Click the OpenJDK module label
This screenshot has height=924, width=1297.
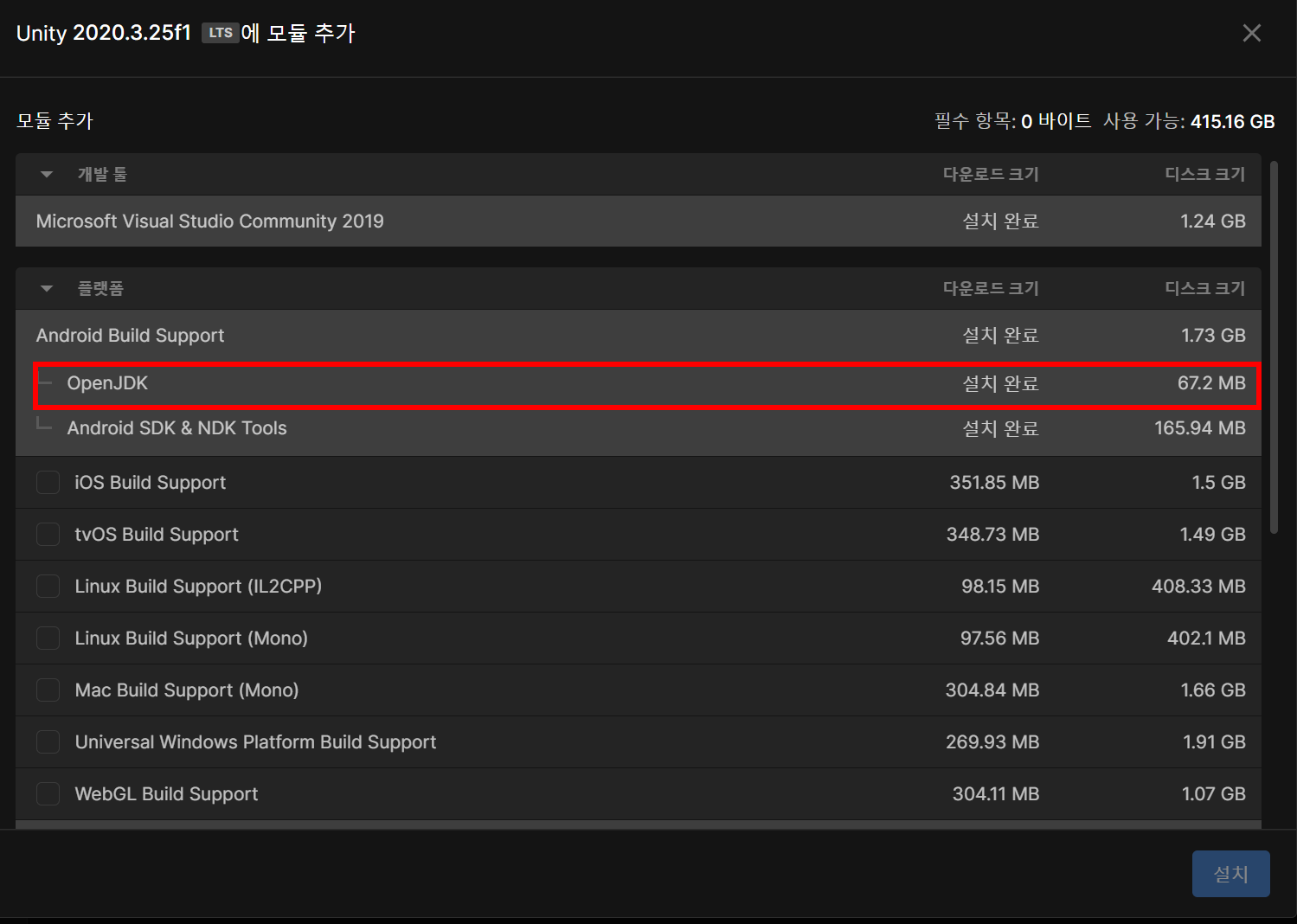[x=107, y=383]
